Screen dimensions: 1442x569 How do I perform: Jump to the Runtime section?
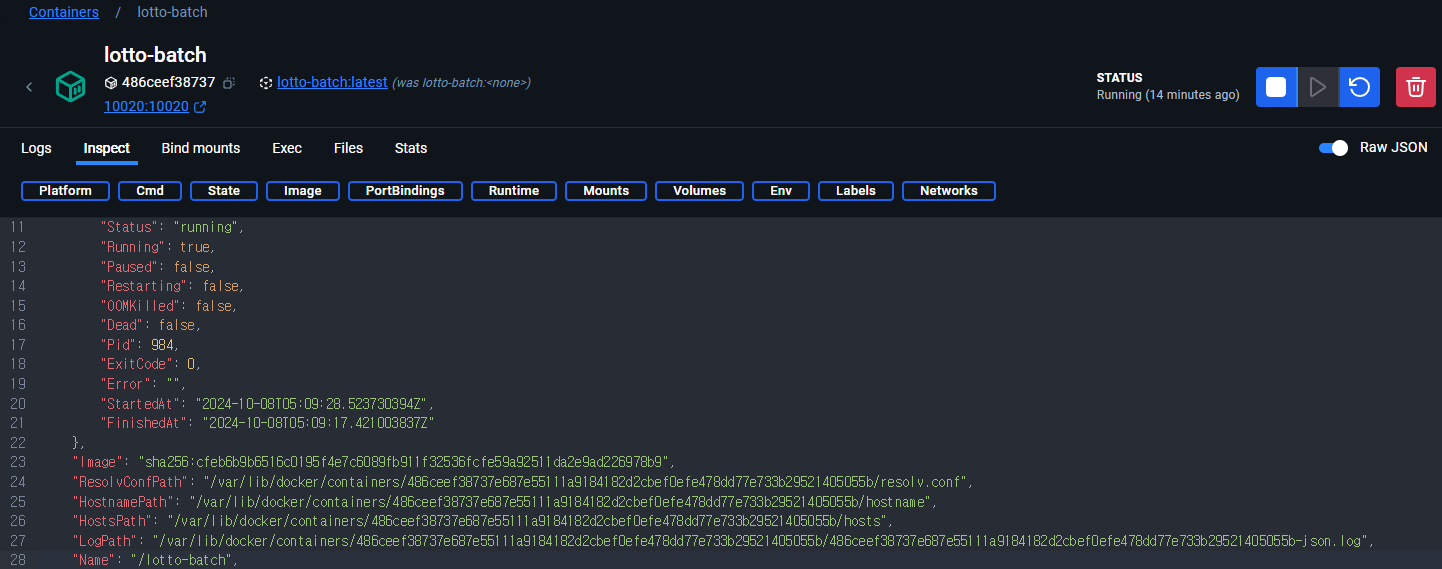tap(514, 191)
